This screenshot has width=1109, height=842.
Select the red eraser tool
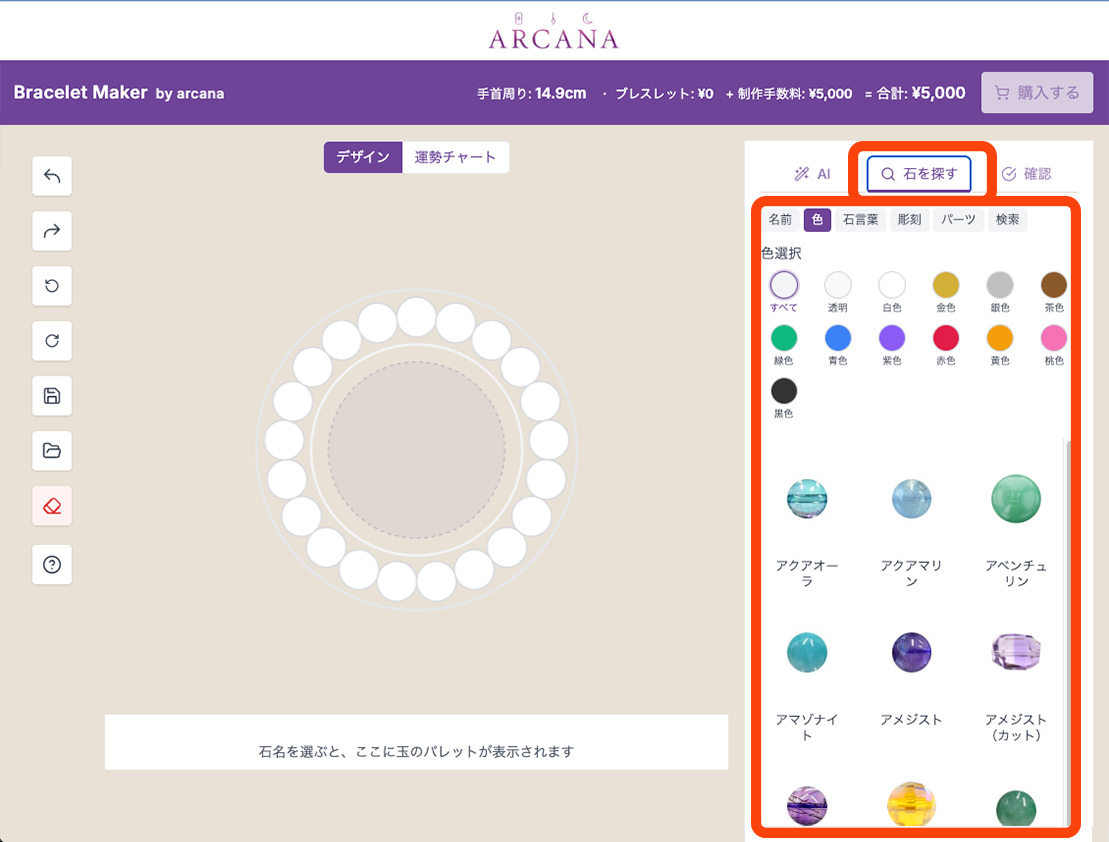52,506
